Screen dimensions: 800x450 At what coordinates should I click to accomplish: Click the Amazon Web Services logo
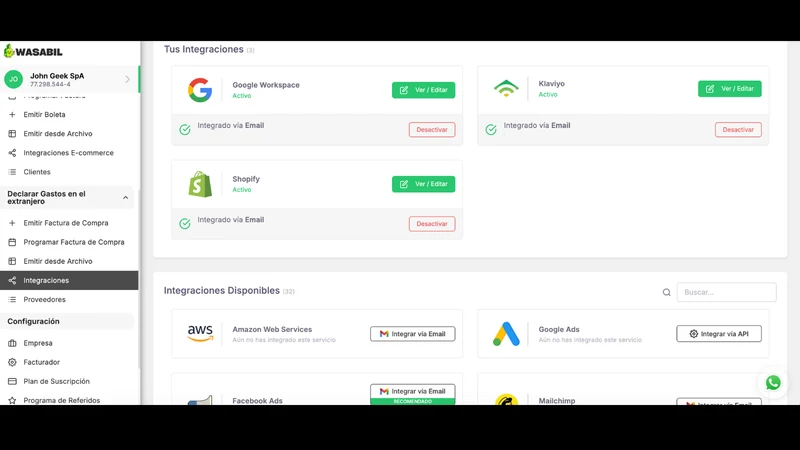tap(200, 334)
